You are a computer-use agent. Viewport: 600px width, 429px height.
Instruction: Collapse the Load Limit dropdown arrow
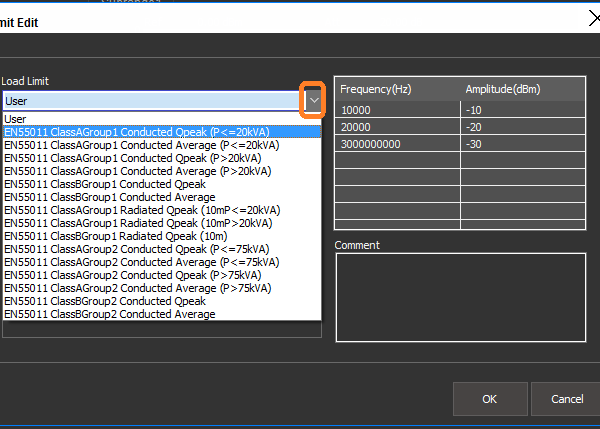(314, 101)
